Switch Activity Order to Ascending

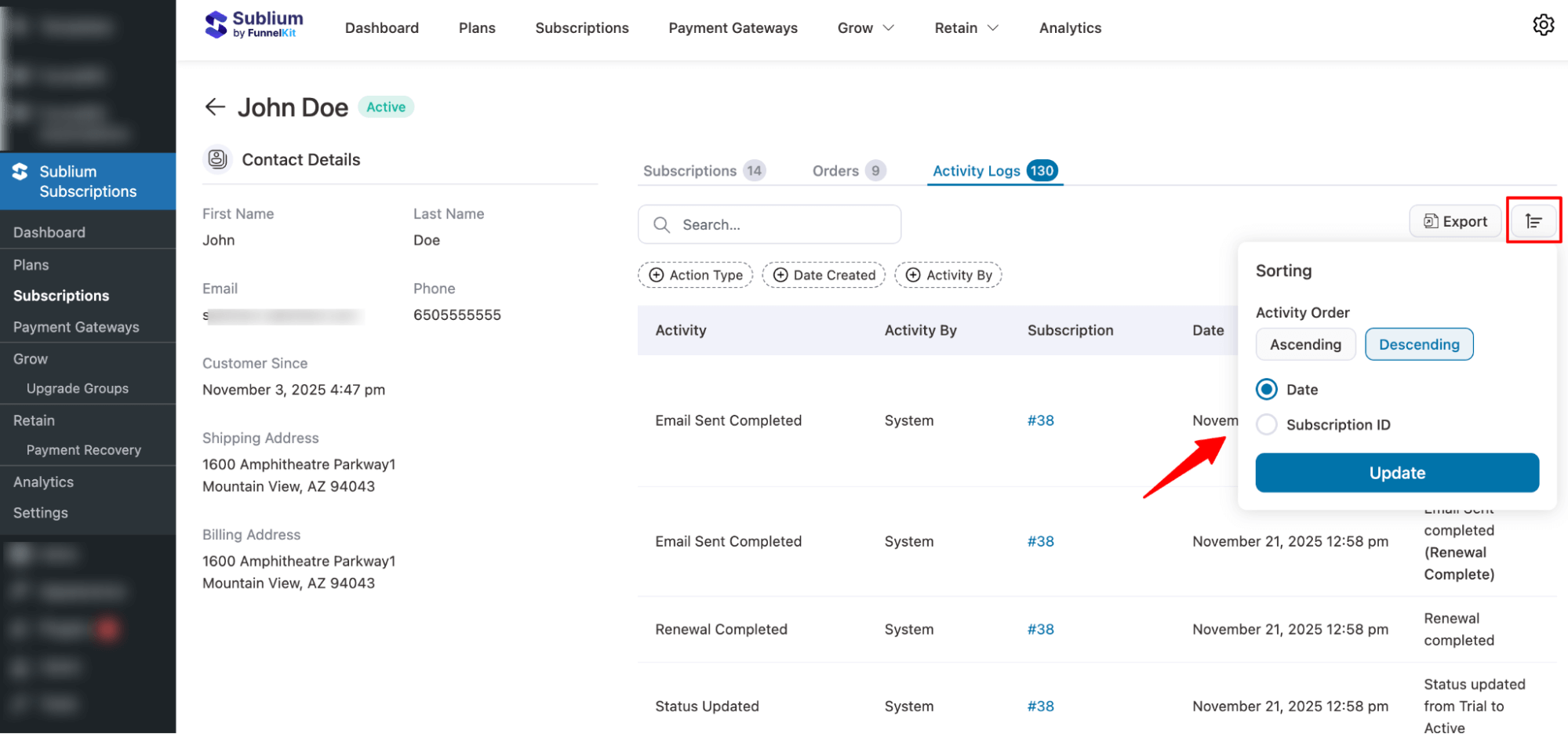tap(1305, 343)
